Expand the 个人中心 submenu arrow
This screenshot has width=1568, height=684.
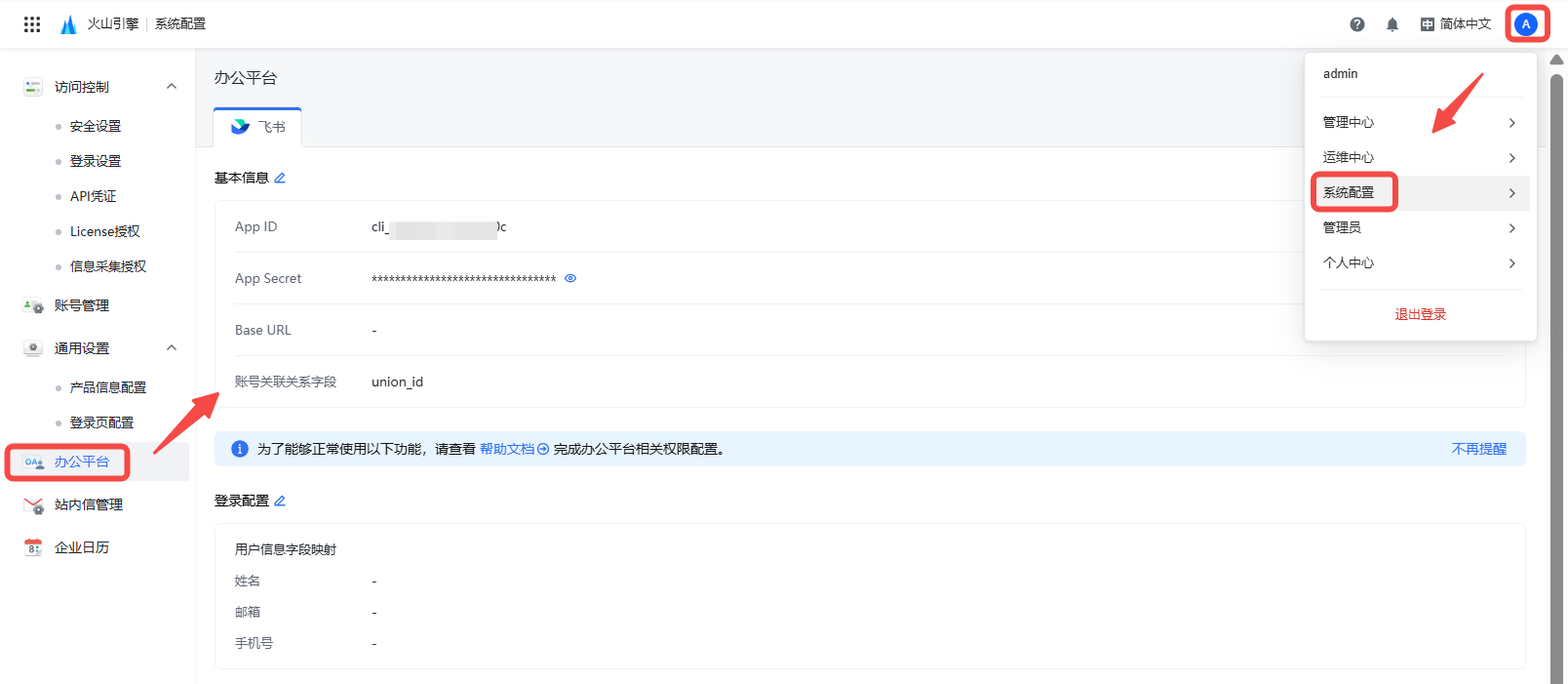click(1511, 263)
